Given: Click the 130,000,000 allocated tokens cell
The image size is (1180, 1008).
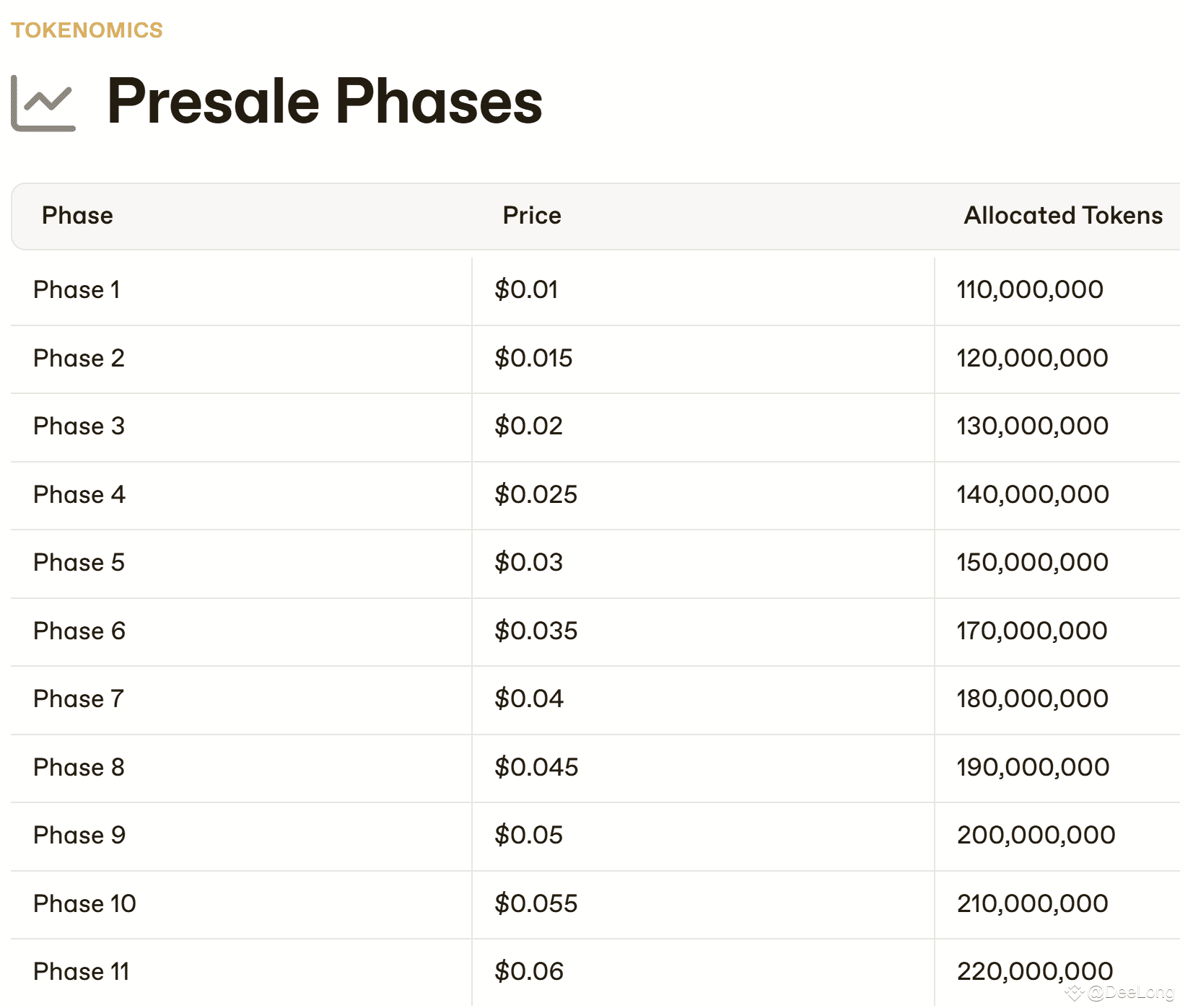Looking at the screenshot, I should point(1032,426).
